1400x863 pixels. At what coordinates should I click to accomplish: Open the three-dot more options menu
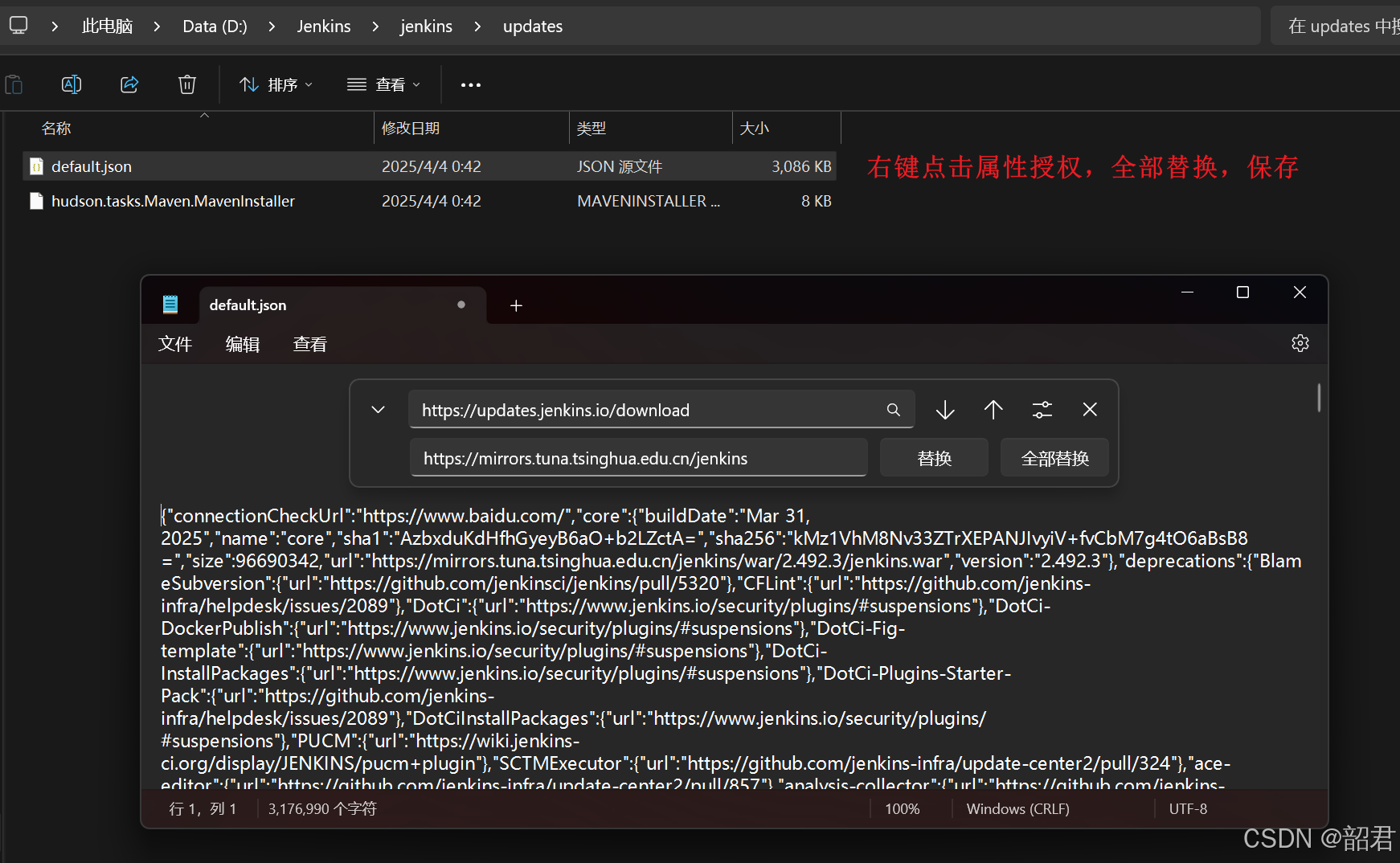pyautogui.click(x=471, y=84)
